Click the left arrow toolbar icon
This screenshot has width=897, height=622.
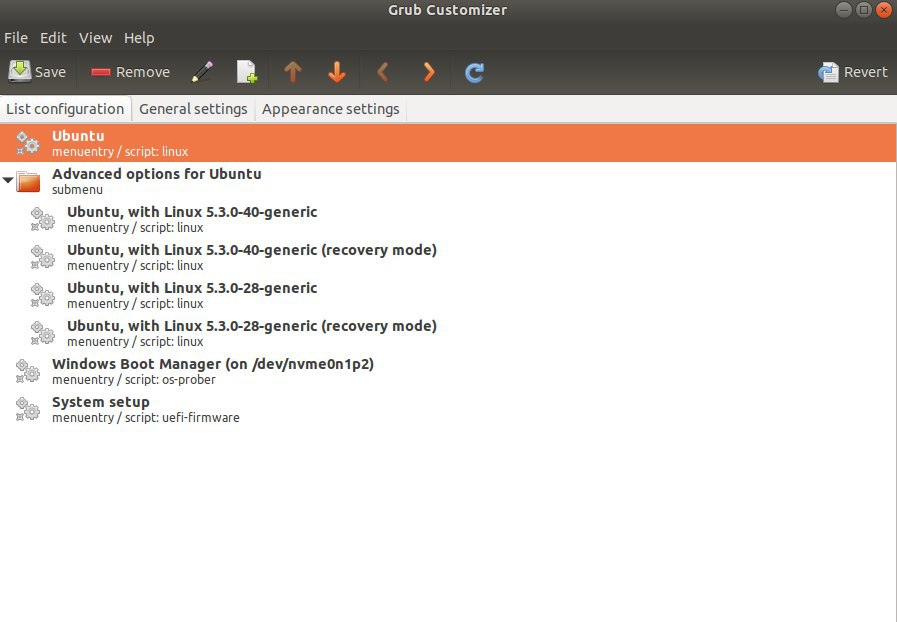383,72
